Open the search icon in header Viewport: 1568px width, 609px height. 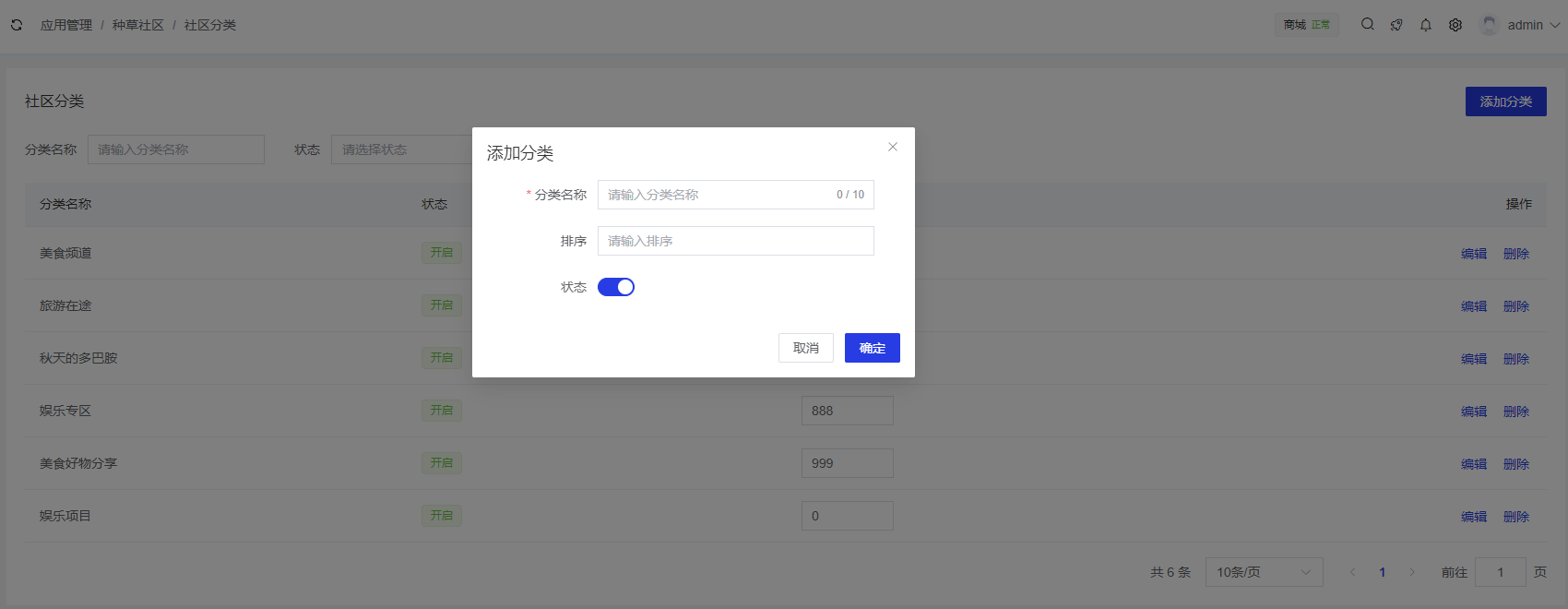click(x=1367, y=25)
